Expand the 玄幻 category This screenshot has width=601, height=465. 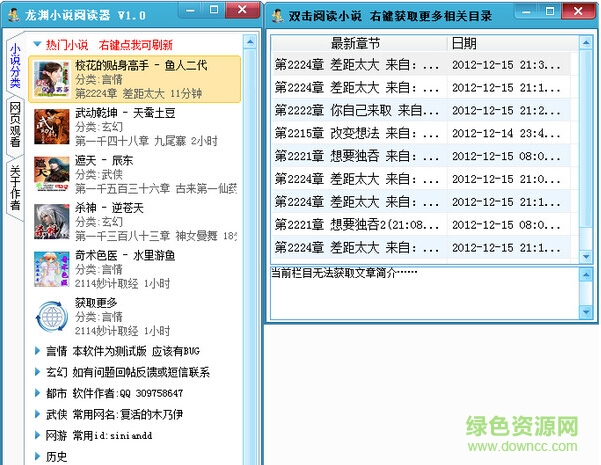tap(37, 372)
